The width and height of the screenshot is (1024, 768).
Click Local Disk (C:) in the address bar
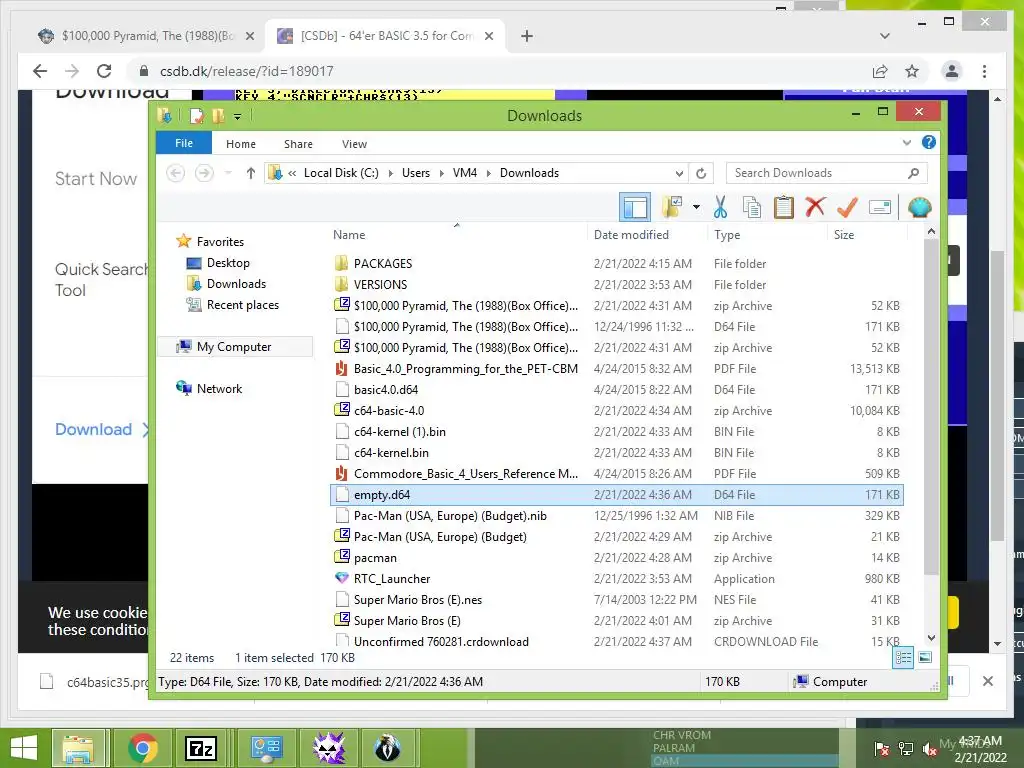pyautogui.click(x=341, y=173)
